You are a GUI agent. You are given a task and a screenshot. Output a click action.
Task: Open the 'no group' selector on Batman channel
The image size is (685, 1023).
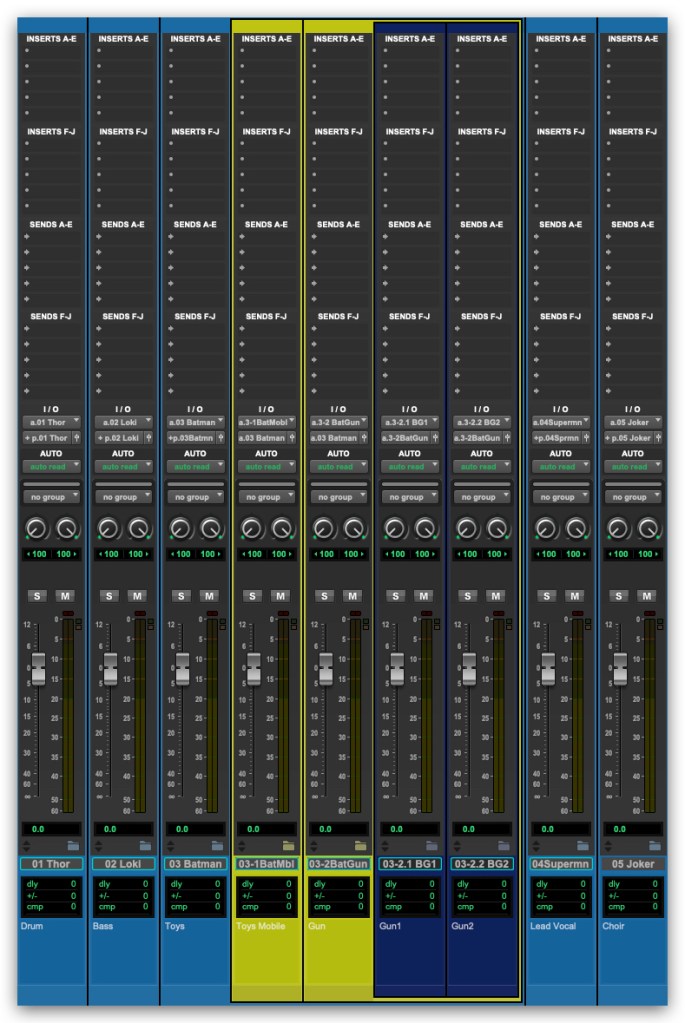click(x=194, y=497)
